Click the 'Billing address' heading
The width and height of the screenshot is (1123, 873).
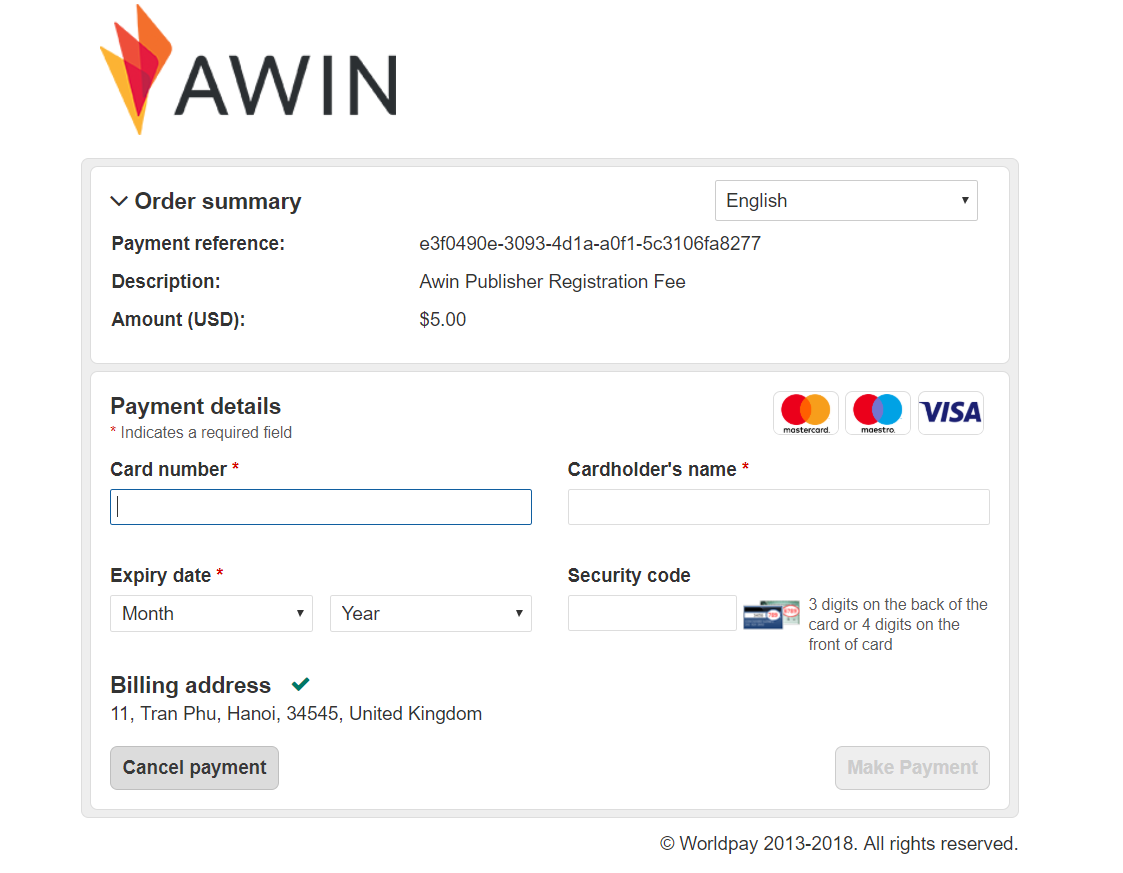[x=191, y=685]
